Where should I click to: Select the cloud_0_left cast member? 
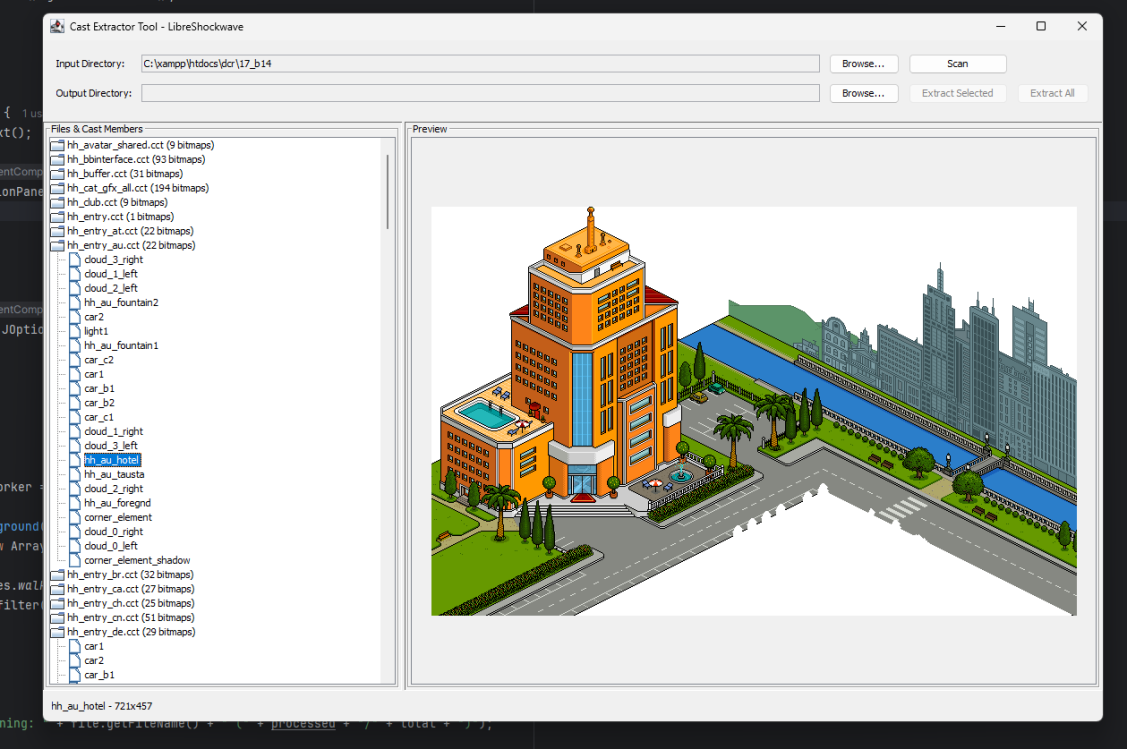[110, 546]
